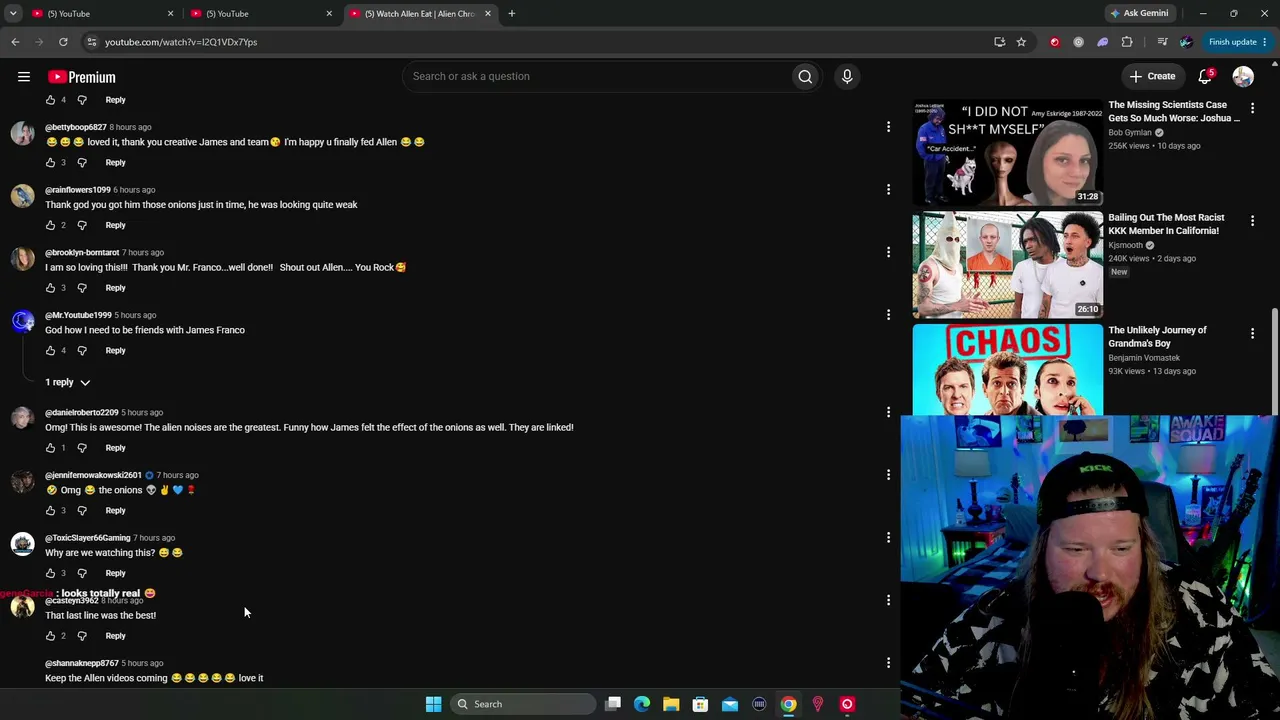Open action menu for @Mr.Youtube1999's comment
1280x720 pixels.
point(888,315)
